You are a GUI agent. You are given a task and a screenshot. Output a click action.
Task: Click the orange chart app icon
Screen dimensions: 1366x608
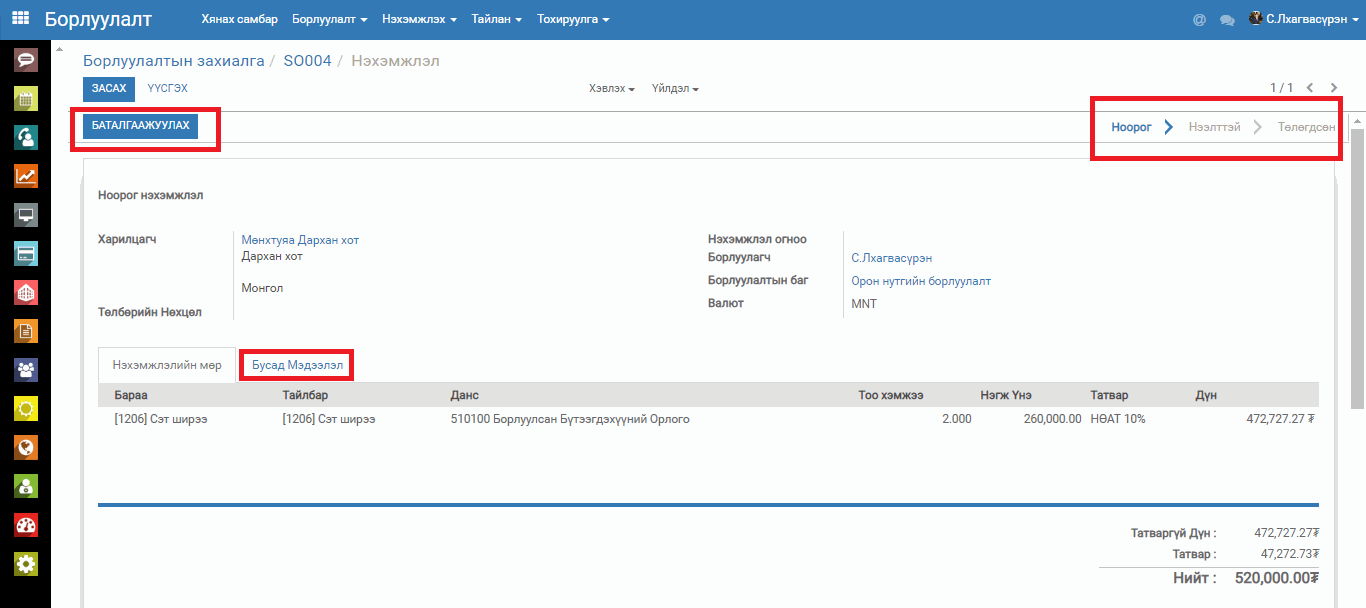26,176
